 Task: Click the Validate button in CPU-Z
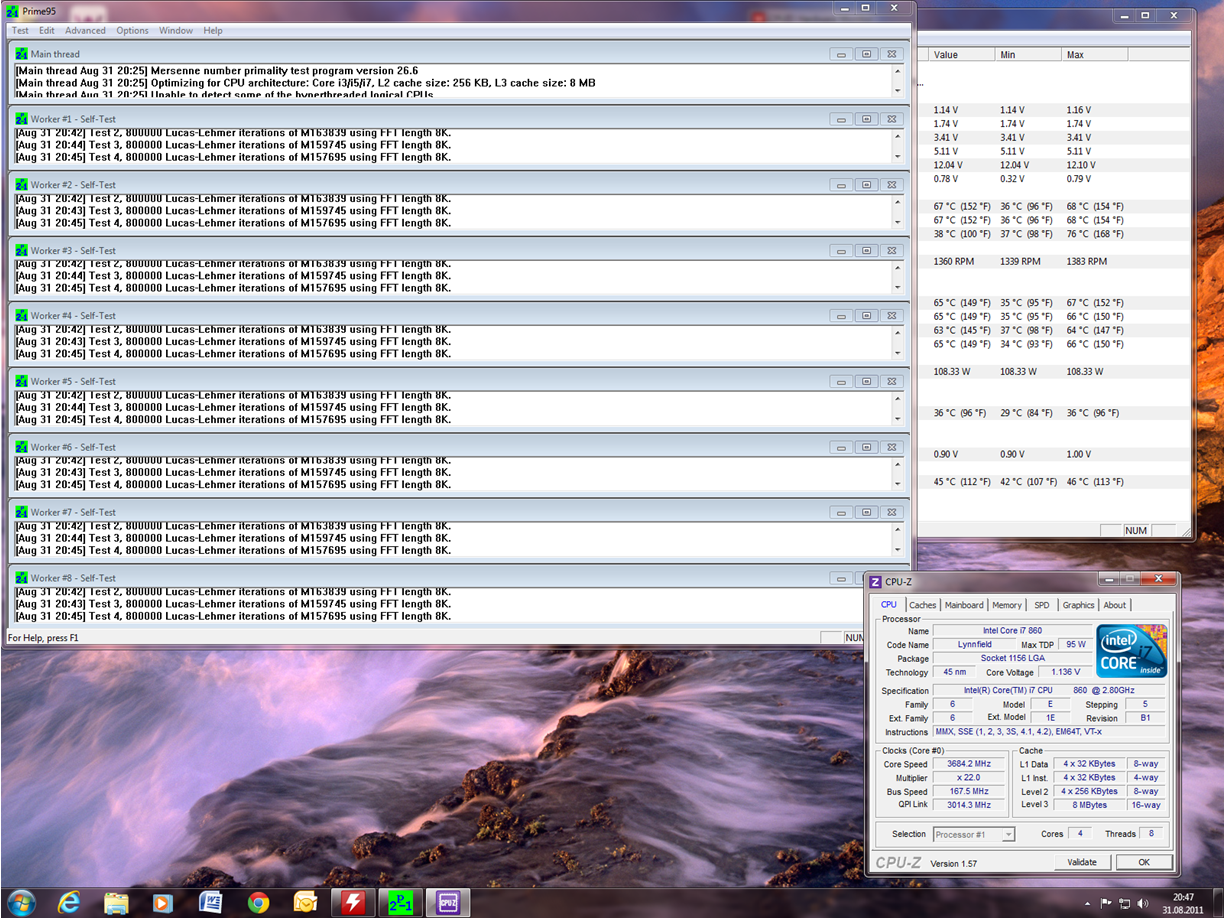1082,862
